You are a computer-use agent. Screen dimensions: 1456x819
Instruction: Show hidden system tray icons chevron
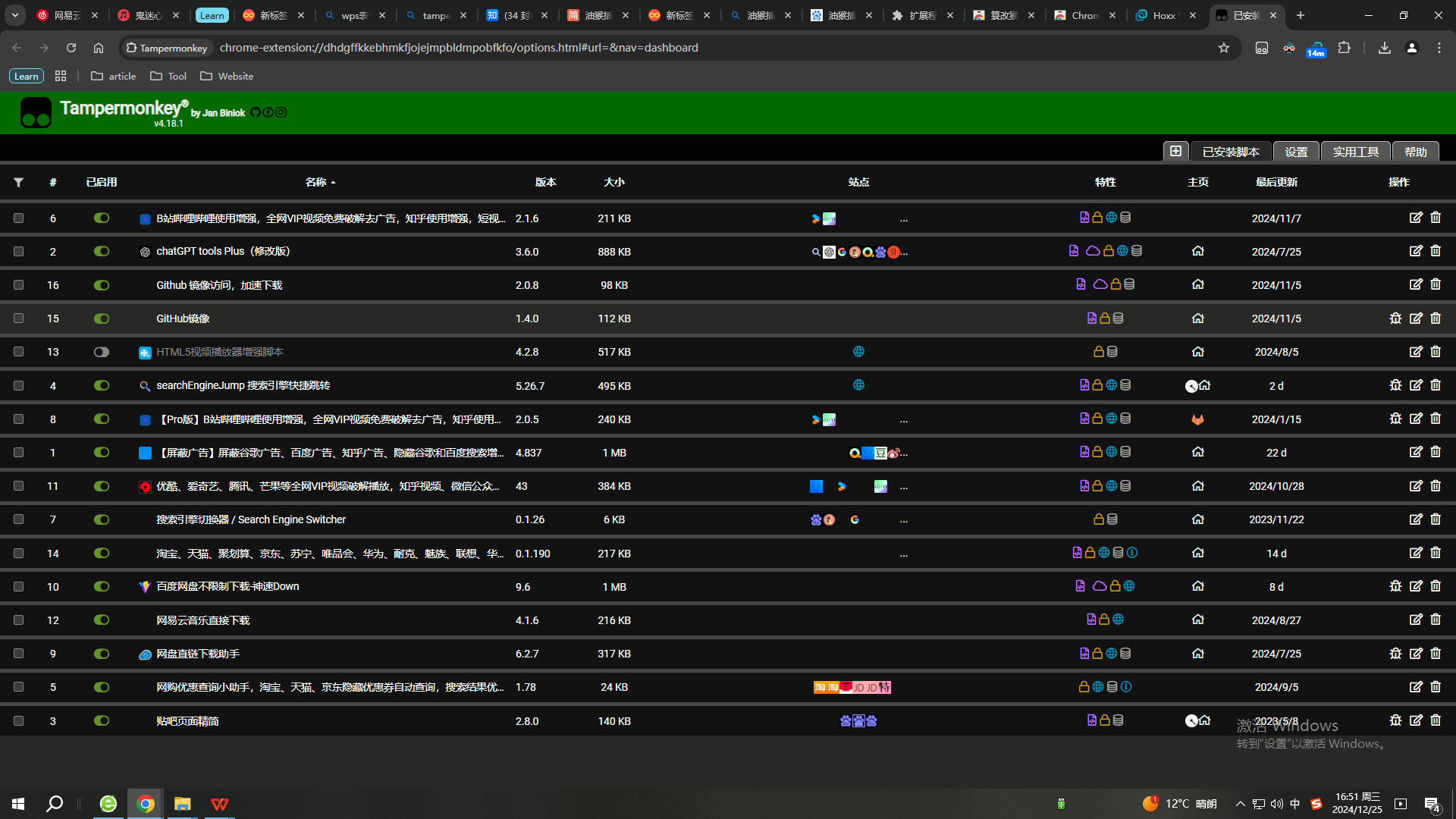coord(1240,804)
